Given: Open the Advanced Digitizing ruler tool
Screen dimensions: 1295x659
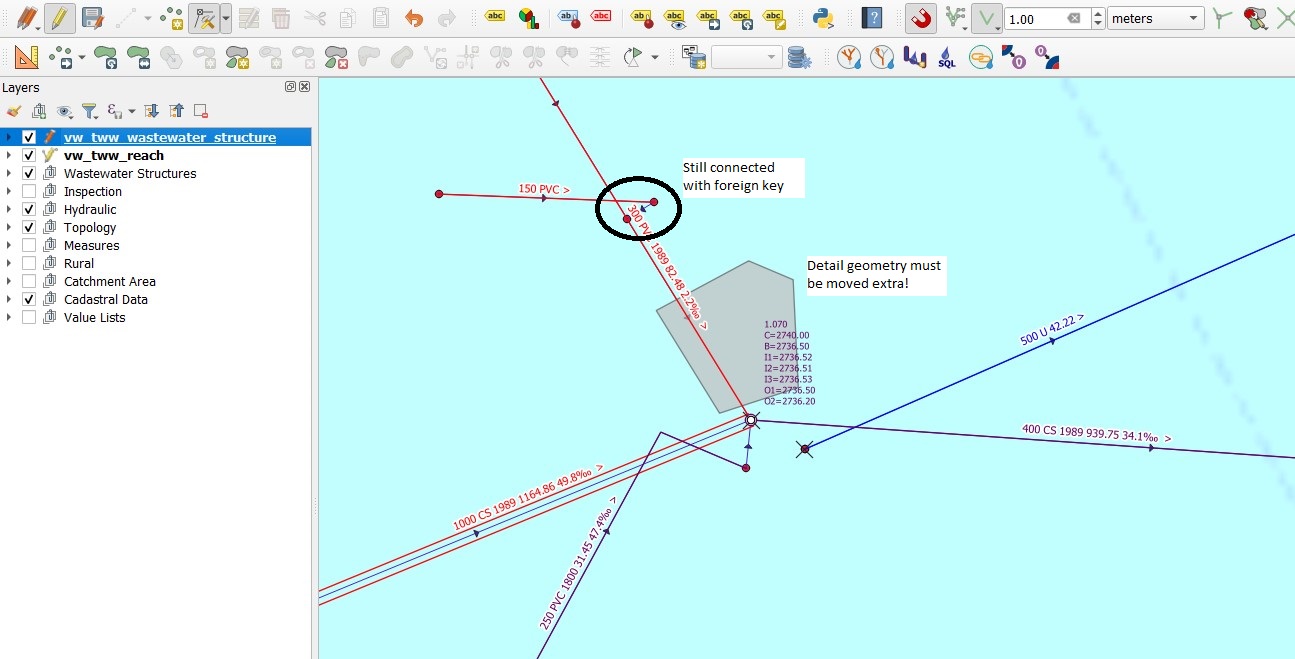Looking at the screenshot, I should click(x=26, y=58).
